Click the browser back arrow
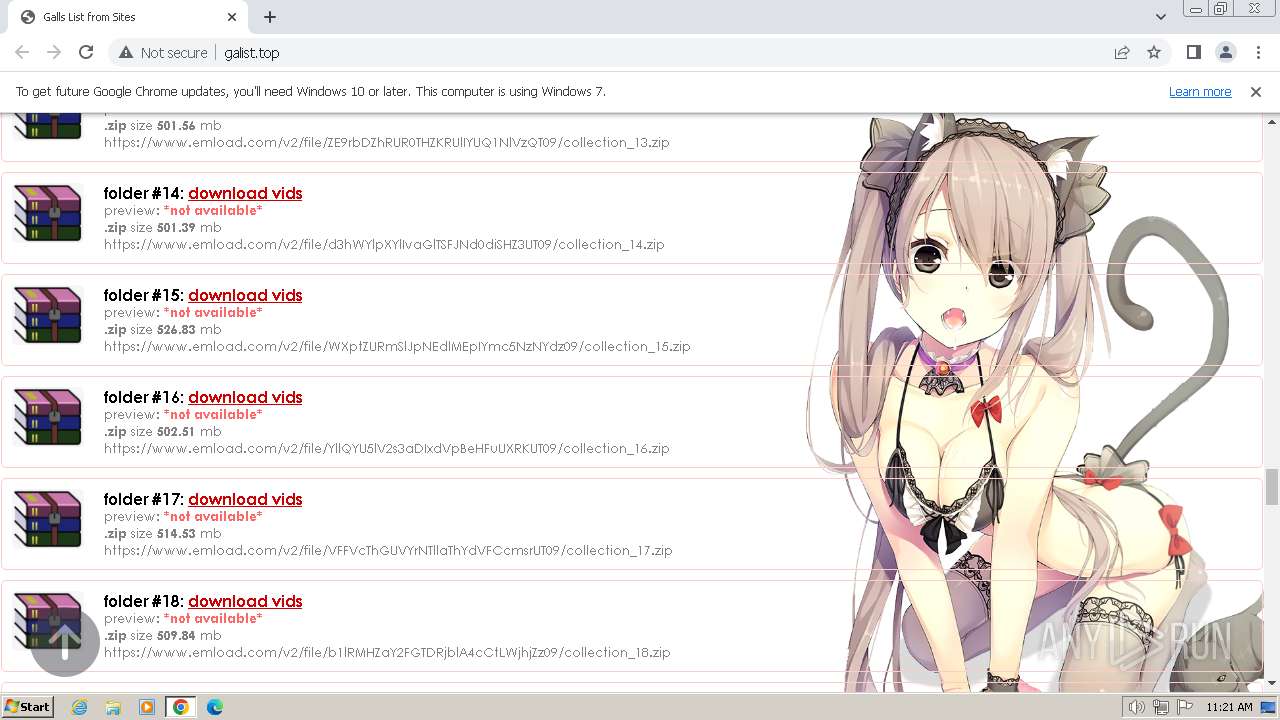The height and width of the screenshot is (720, 1280). click(x=22, y=52)
